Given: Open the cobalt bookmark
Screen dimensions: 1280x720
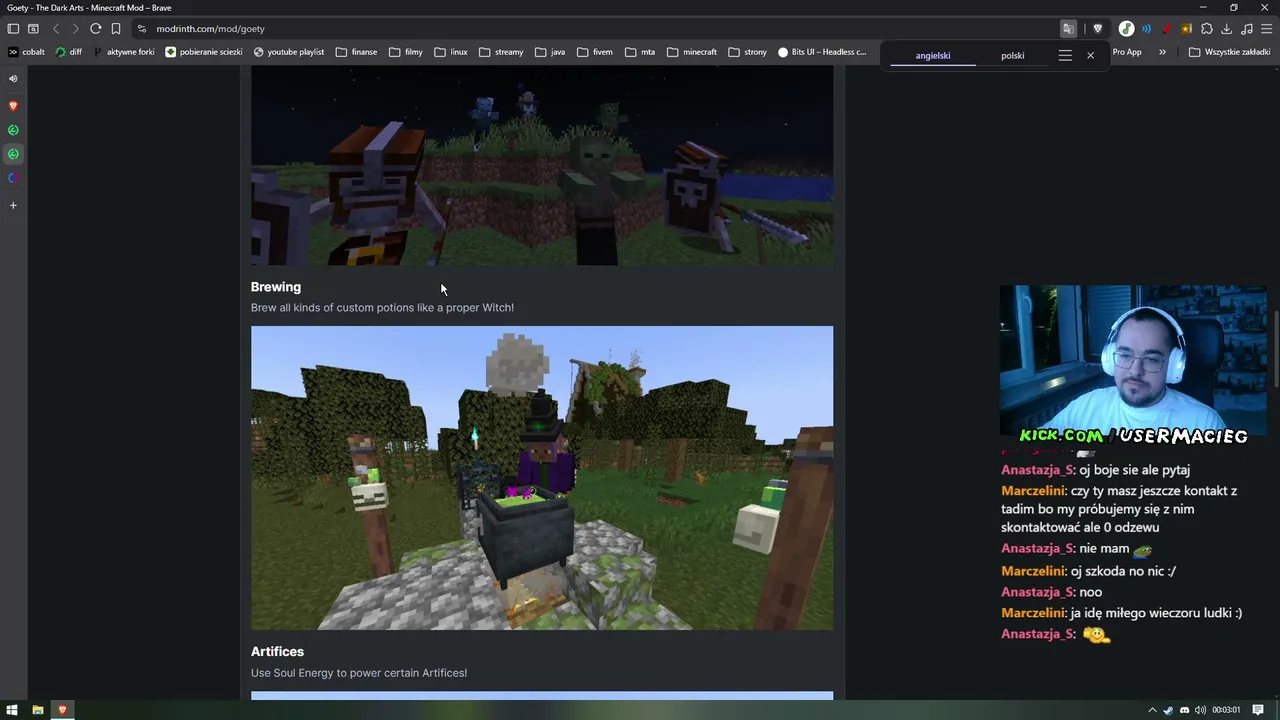Looking at the screenshot, I should click(26, 52).
